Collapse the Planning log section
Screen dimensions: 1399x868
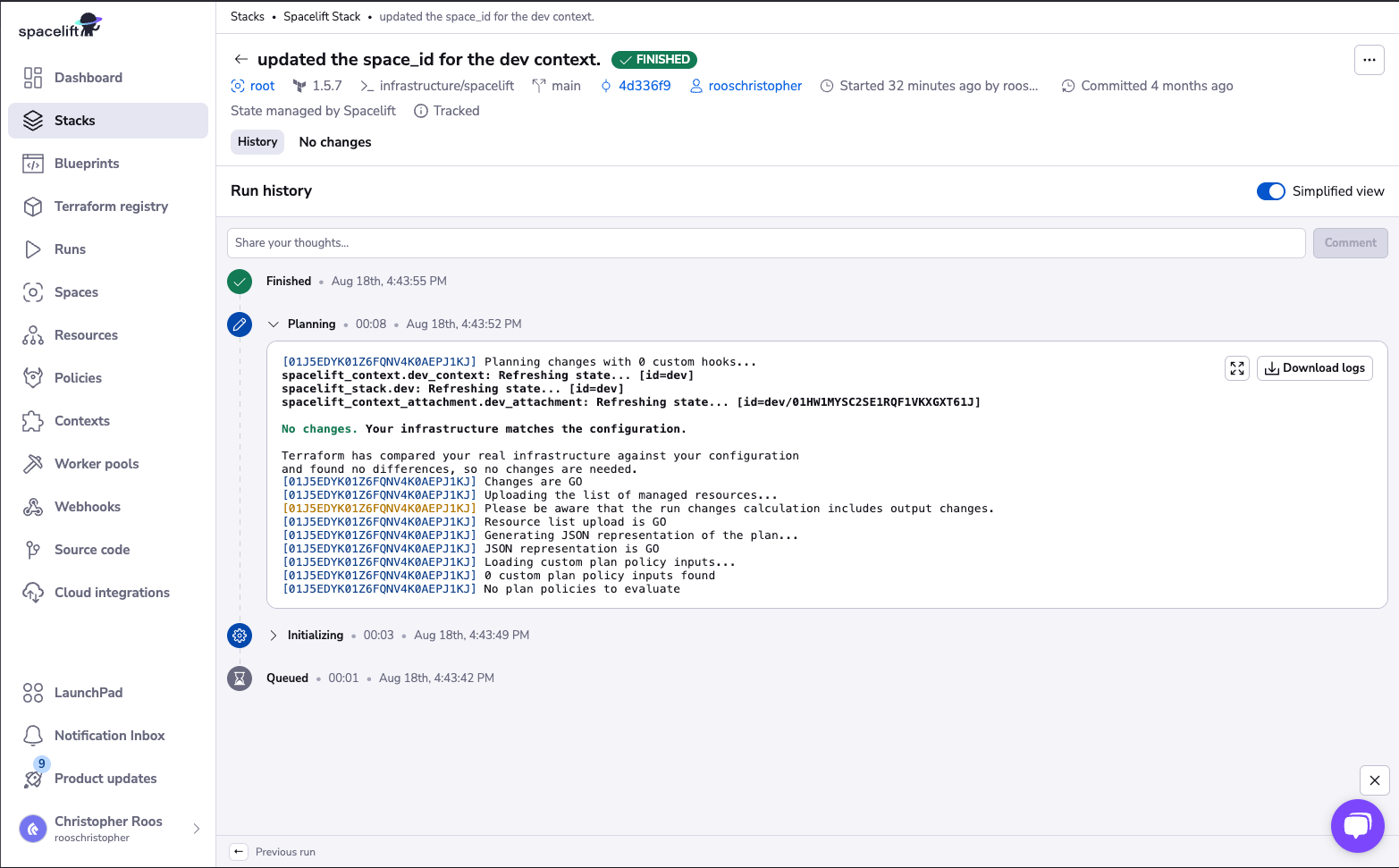coord(274,324)
